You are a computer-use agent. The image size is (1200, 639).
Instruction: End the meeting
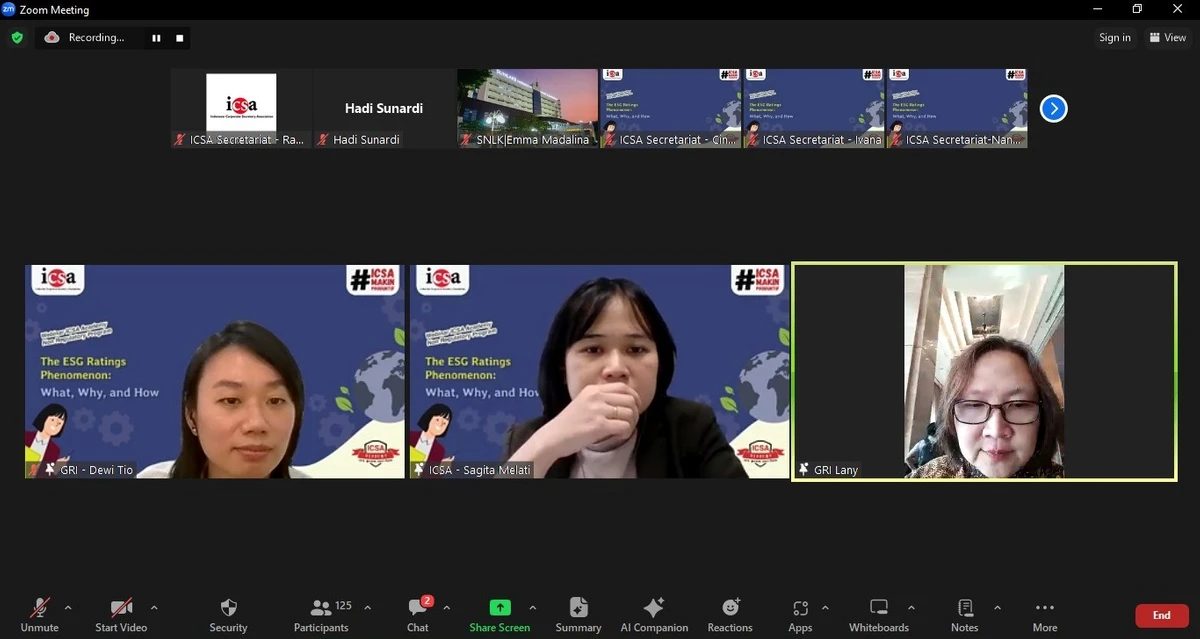click(1160, 615)
